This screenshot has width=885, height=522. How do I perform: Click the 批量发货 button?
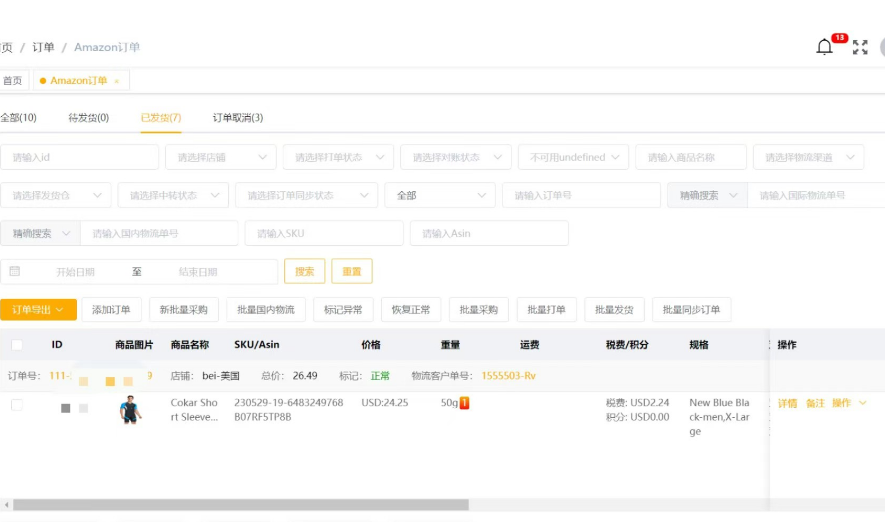614,309
